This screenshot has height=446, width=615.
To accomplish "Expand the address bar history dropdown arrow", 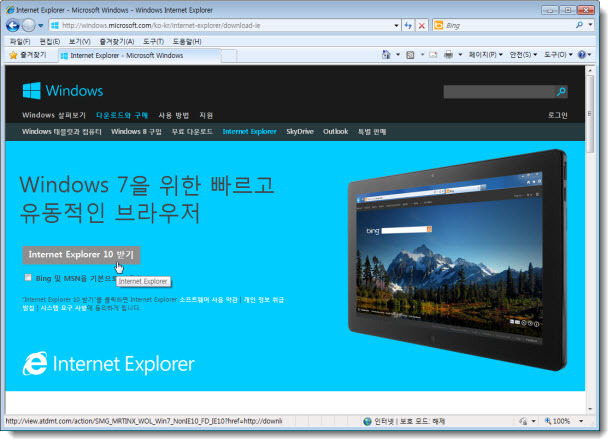I will point(396,26).
